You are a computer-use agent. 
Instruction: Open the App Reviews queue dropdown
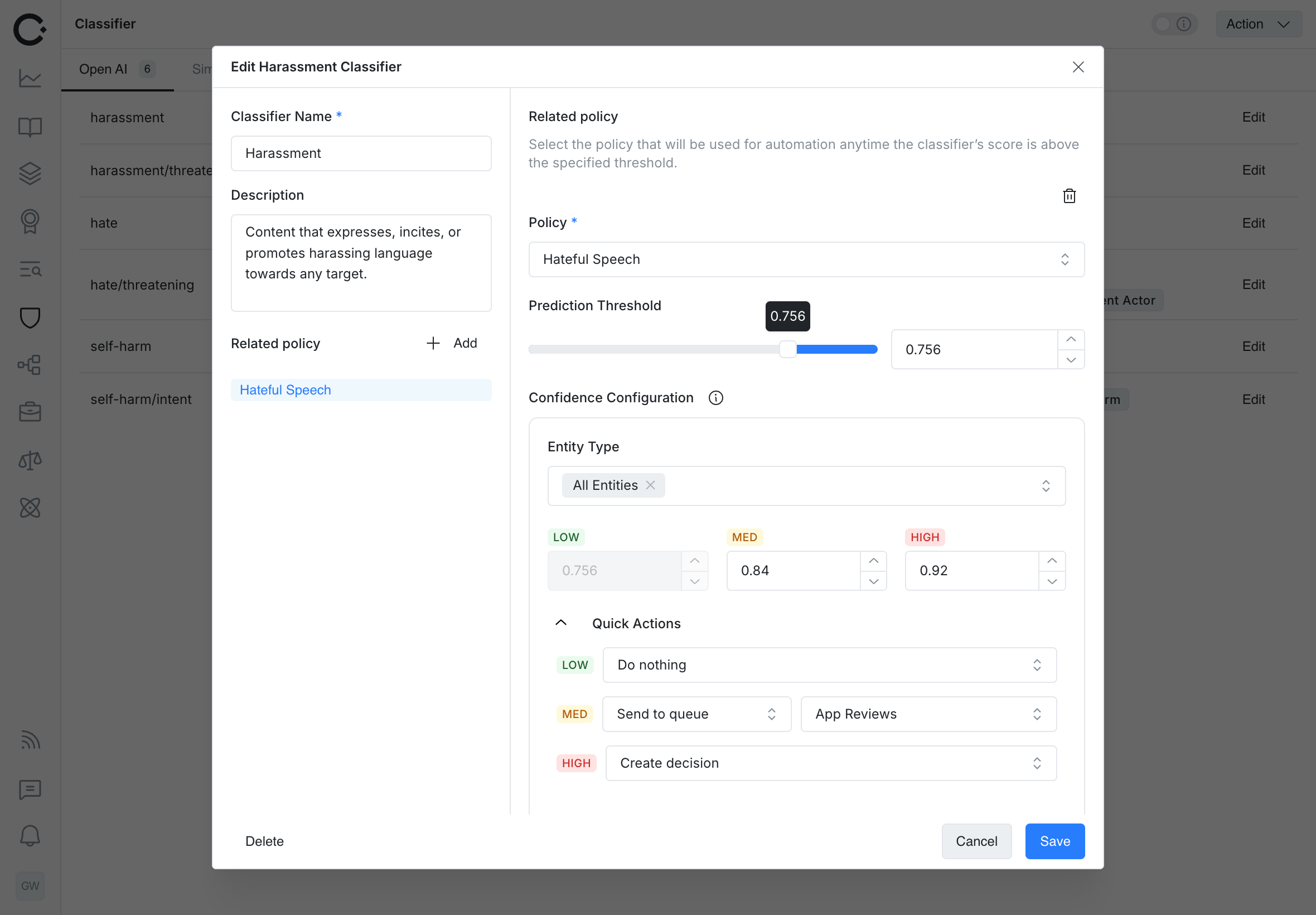click(927, 714)
